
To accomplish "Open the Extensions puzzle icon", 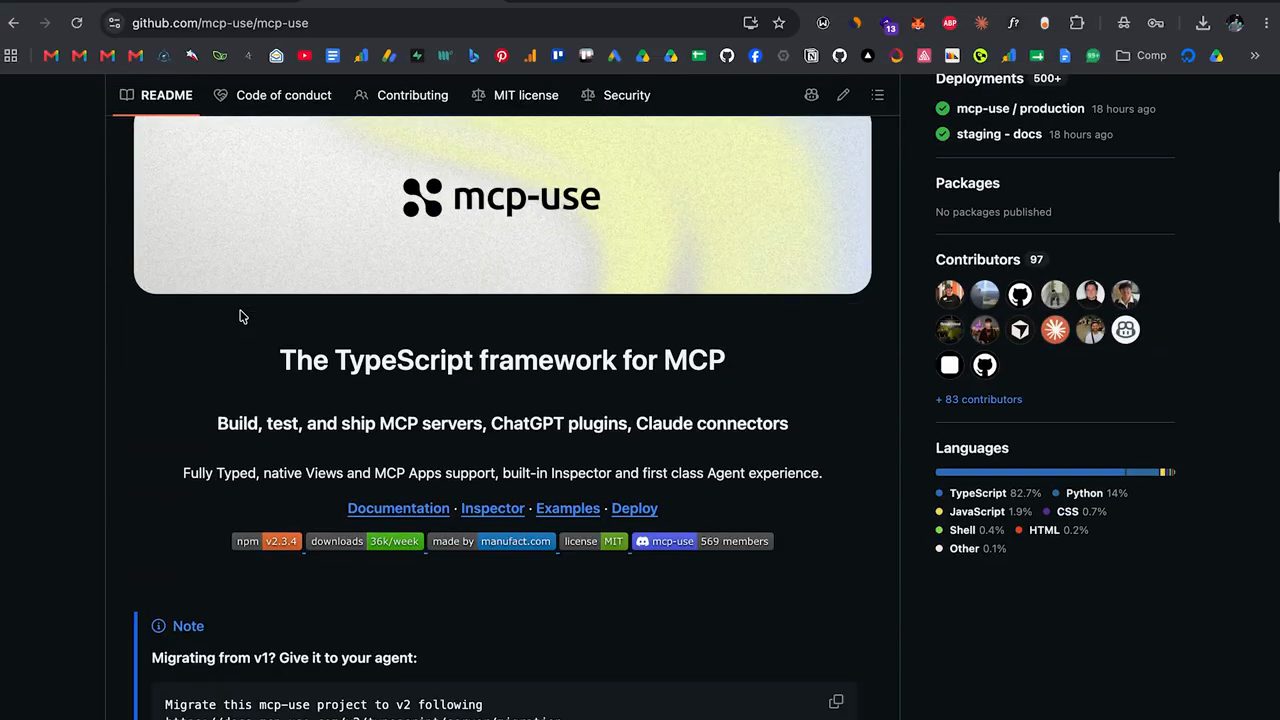I will click(x=1077, y=23).
